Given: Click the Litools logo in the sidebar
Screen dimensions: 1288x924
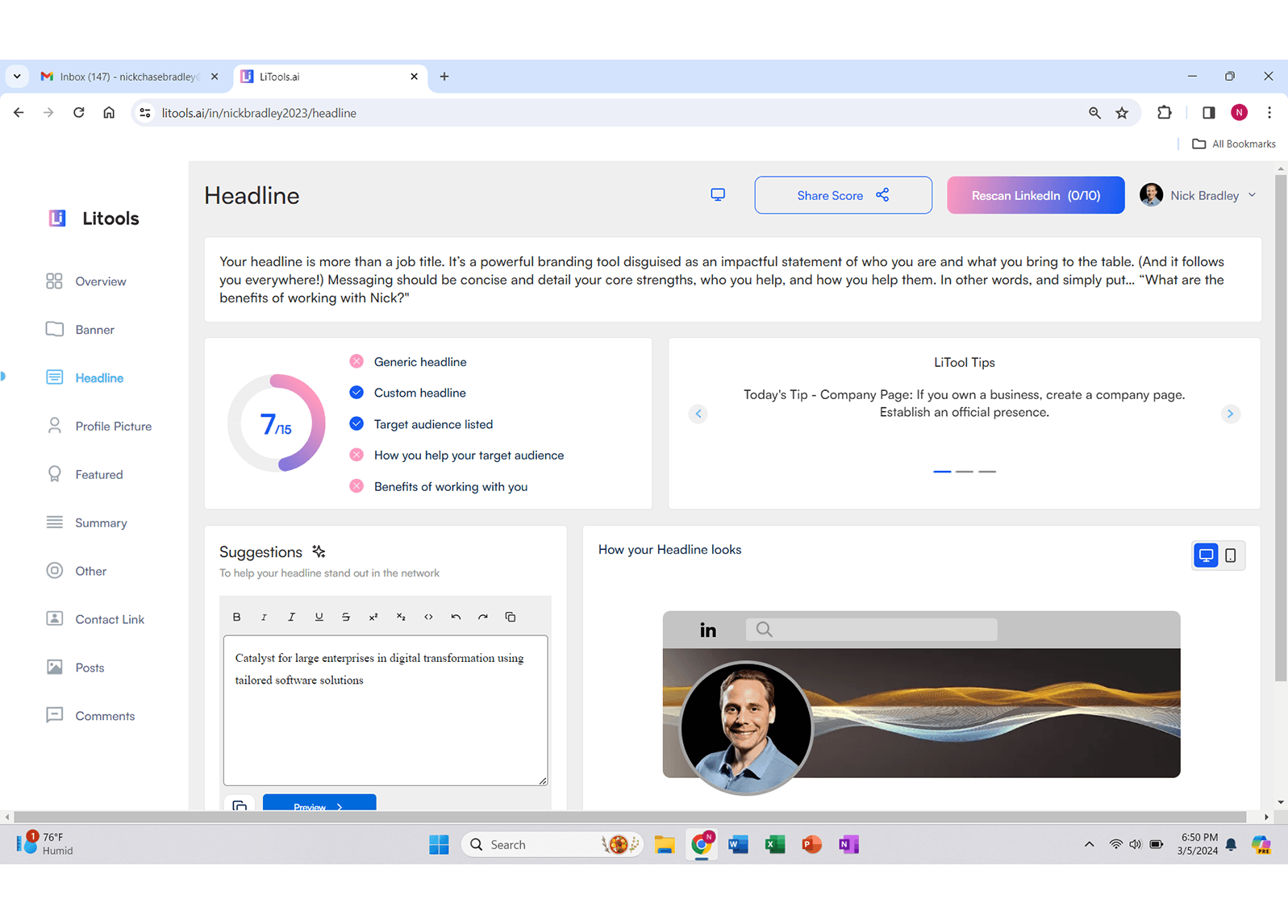Looking at the screenshot, I should pyautogui.click(x=94, y=219).
